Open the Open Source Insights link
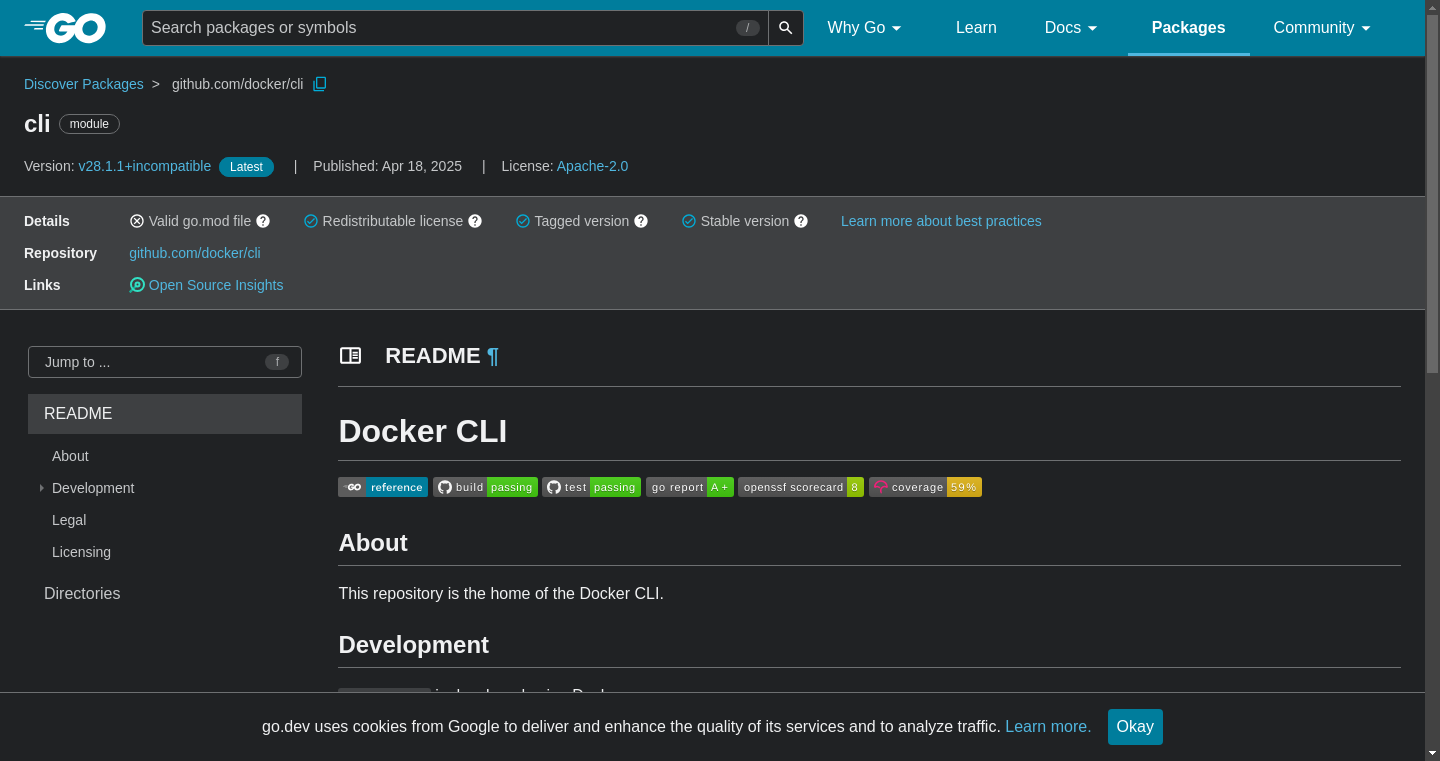 click(216, 285)
